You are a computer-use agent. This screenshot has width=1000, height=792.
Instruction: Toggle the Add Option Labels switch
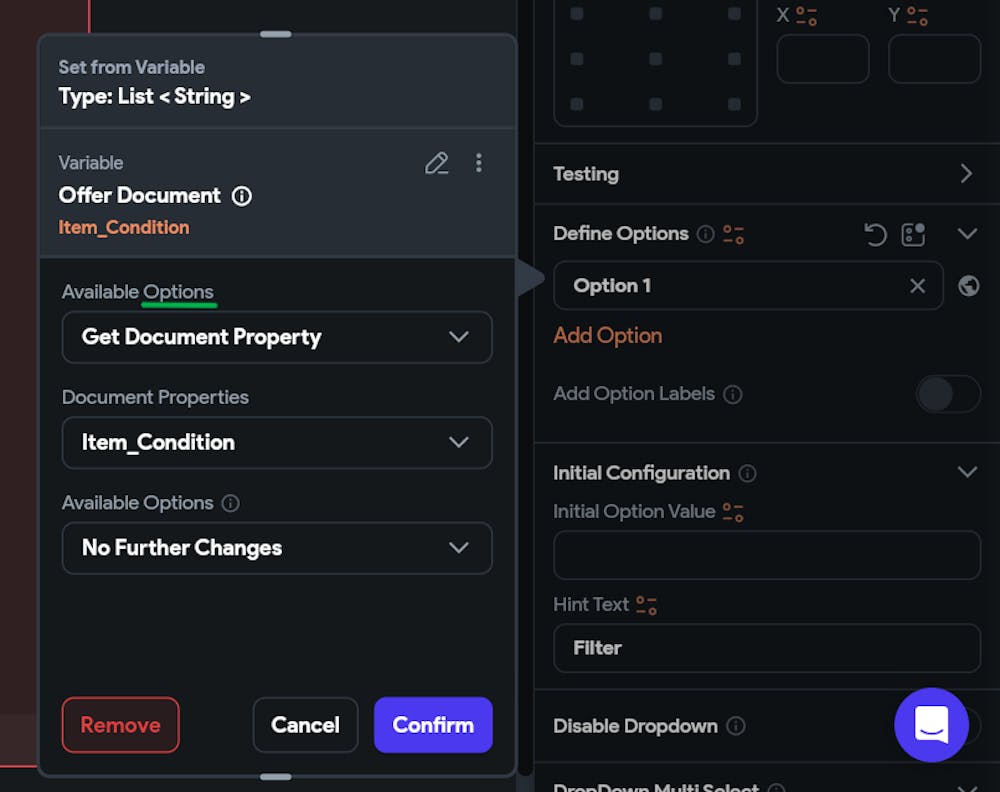click(948, 394)
